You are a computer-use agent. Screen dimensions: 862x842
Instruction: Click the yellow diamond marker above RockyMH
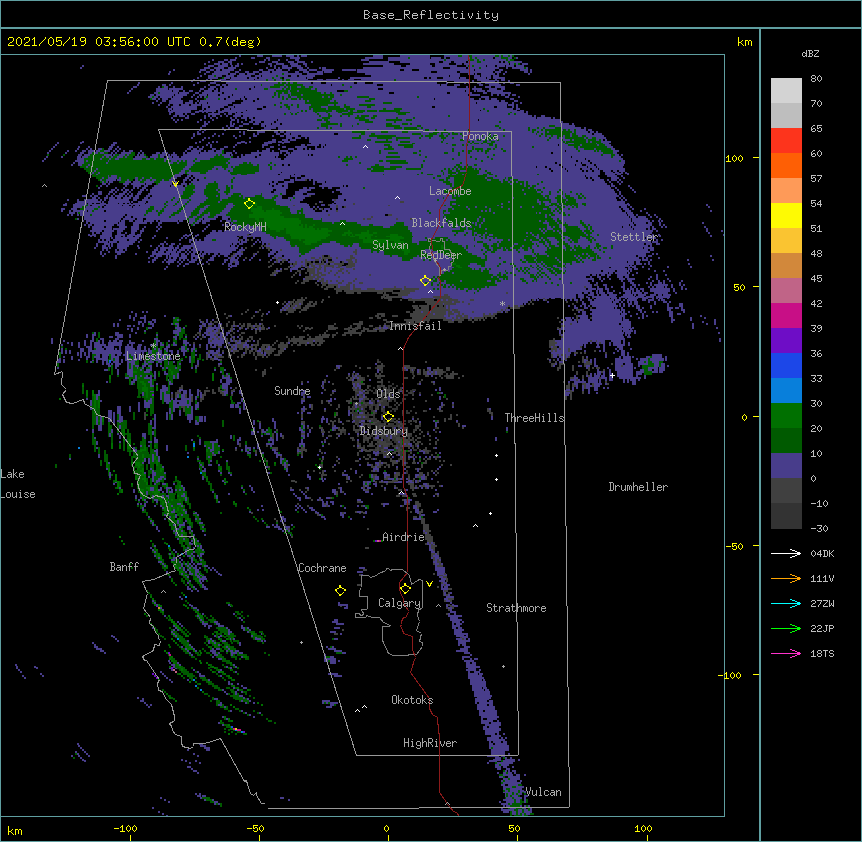pos(249,204)
